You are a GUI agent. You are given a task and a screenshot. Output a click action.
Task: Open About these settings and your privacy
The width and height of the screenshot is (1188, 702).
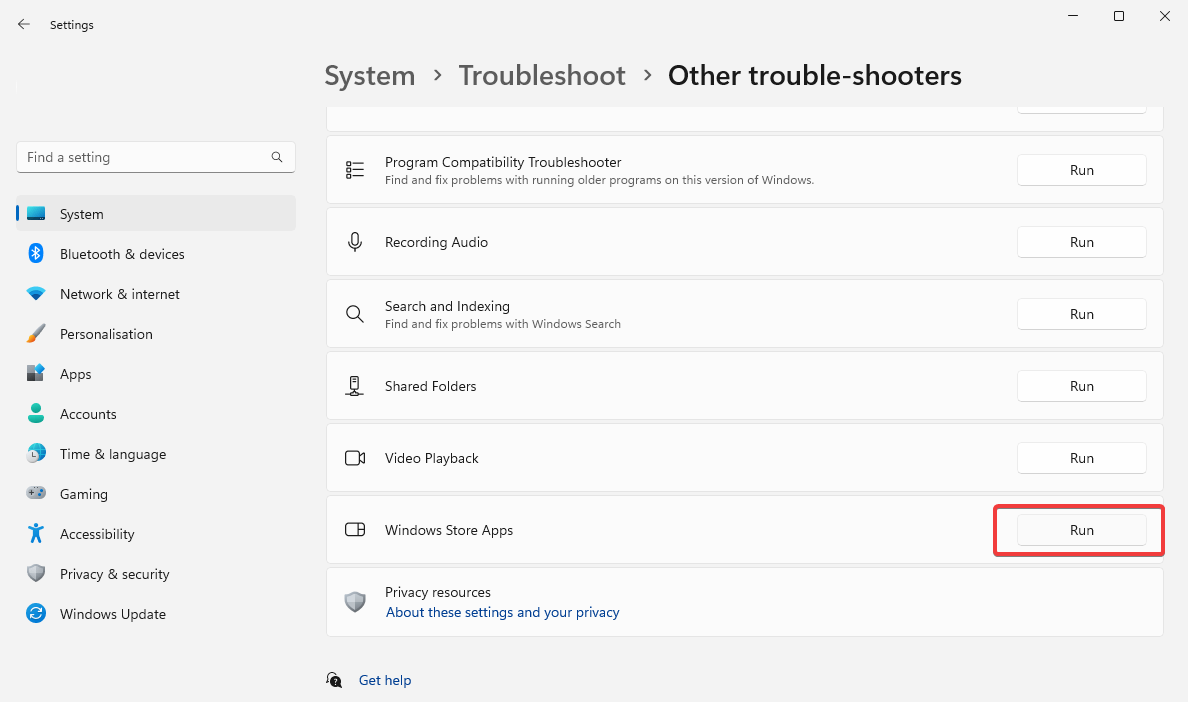pyautogui.click(x=502, y=612)
